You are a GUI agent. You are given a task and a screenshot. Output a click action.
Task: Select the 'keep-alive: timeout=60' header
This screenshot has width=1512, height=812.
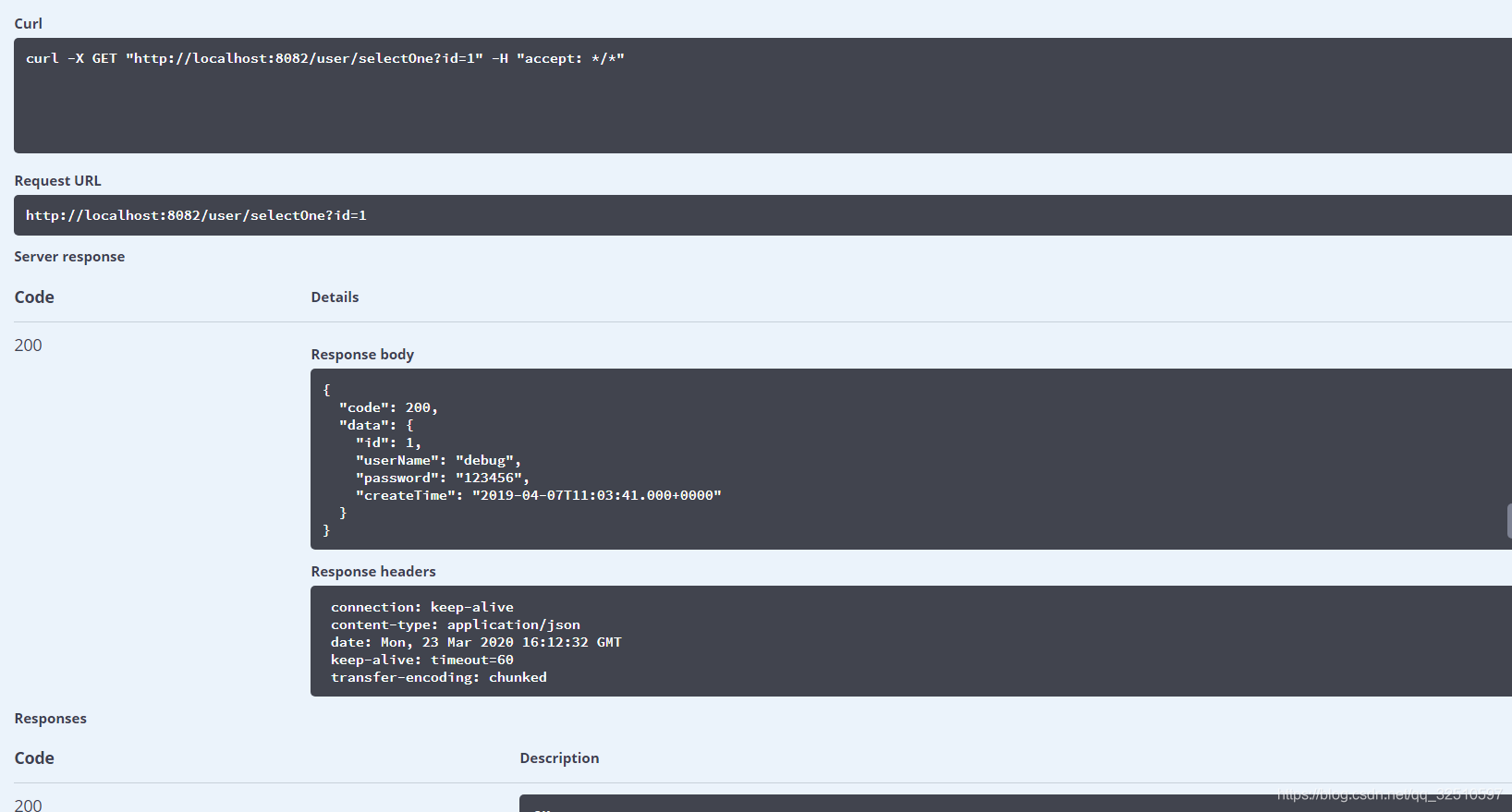point(422,660)
